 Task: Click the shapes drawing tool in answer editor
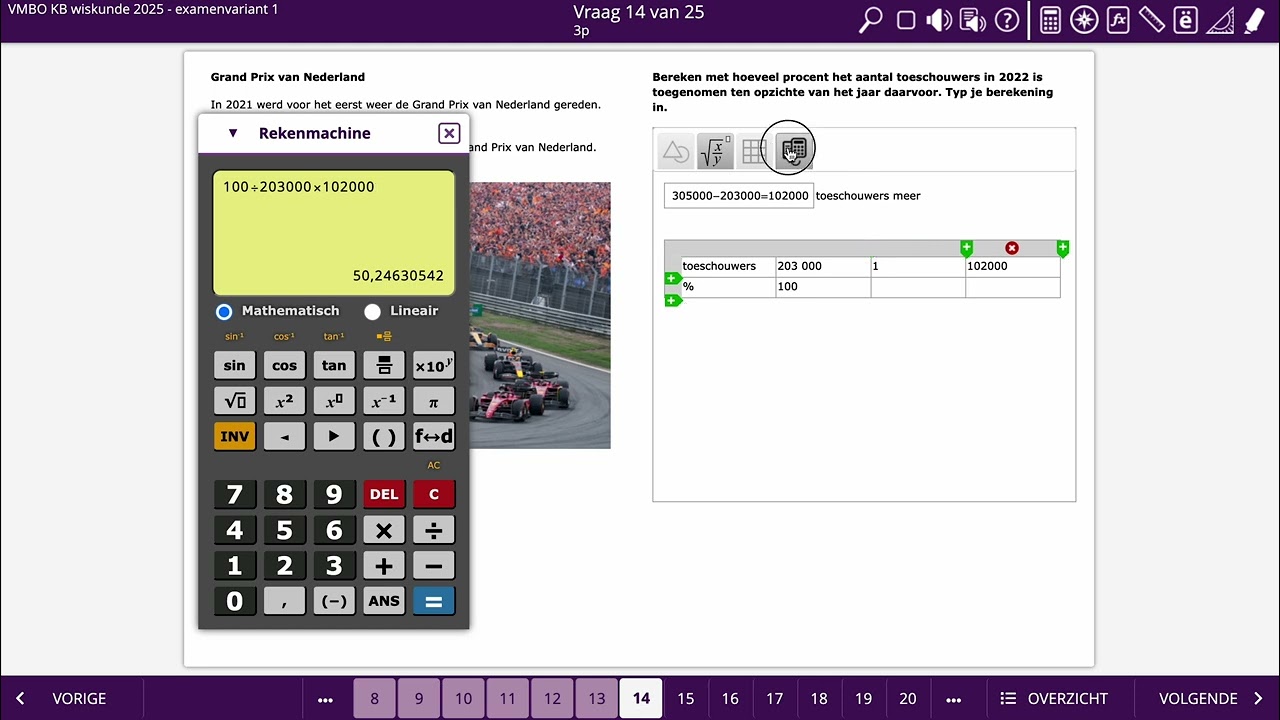pos(676,152)
